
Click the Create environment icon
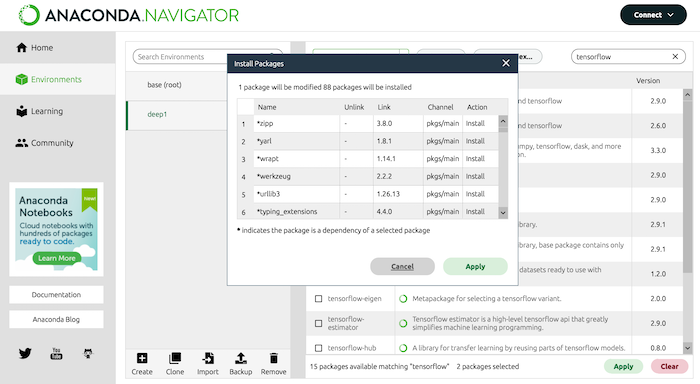[142, 359]
